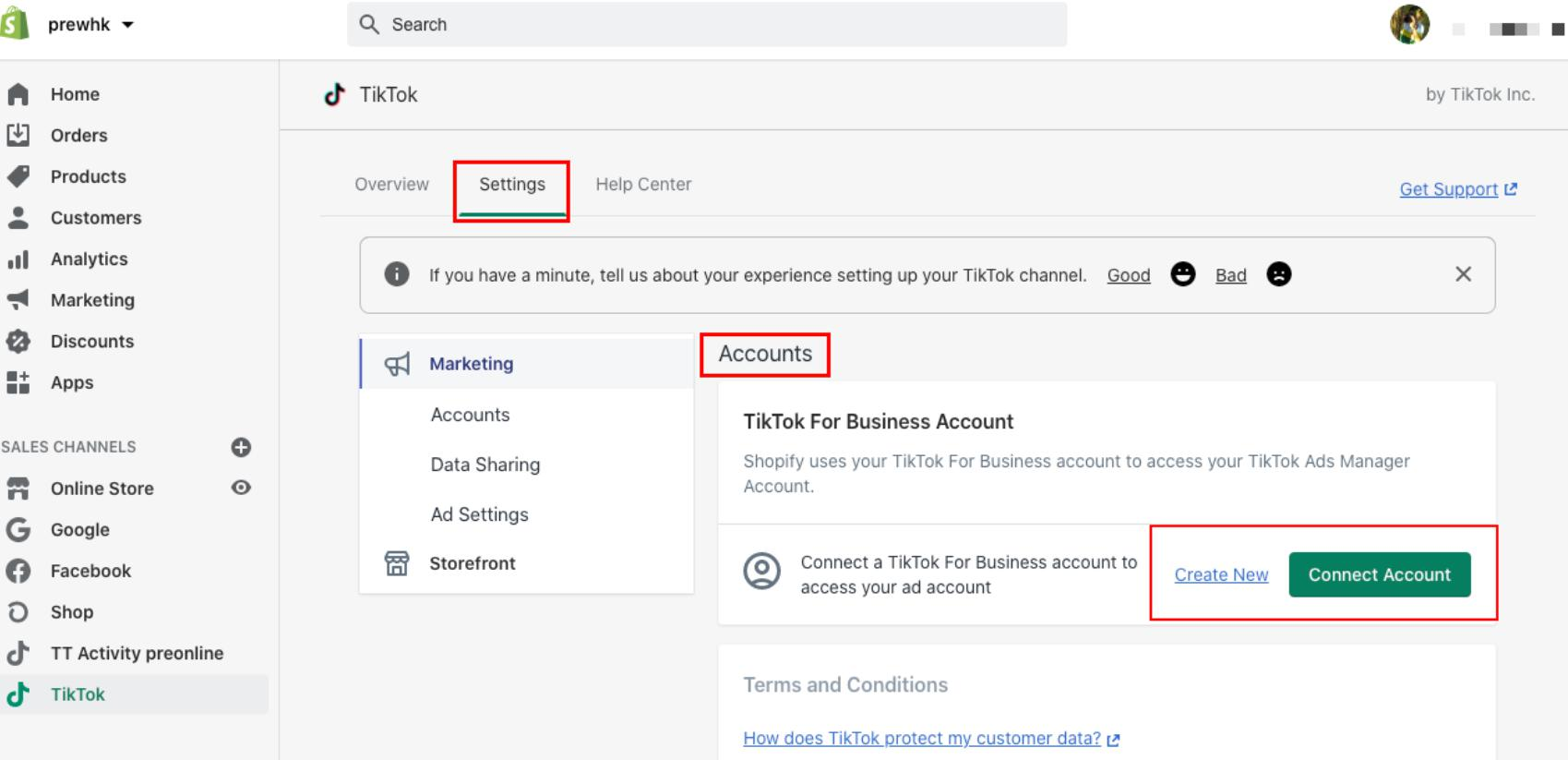Click the Facebook channel icon
The height and width of the screenshot is (760, 1568).
[x=18, y=571]
